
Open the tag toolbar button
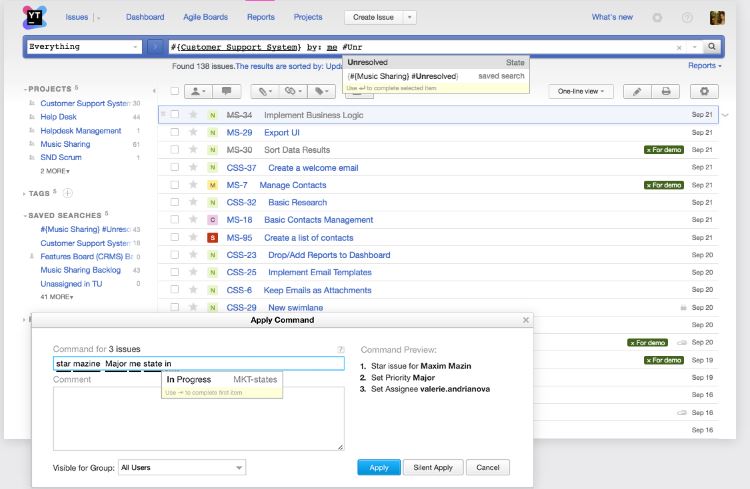(x=321, y=91)
